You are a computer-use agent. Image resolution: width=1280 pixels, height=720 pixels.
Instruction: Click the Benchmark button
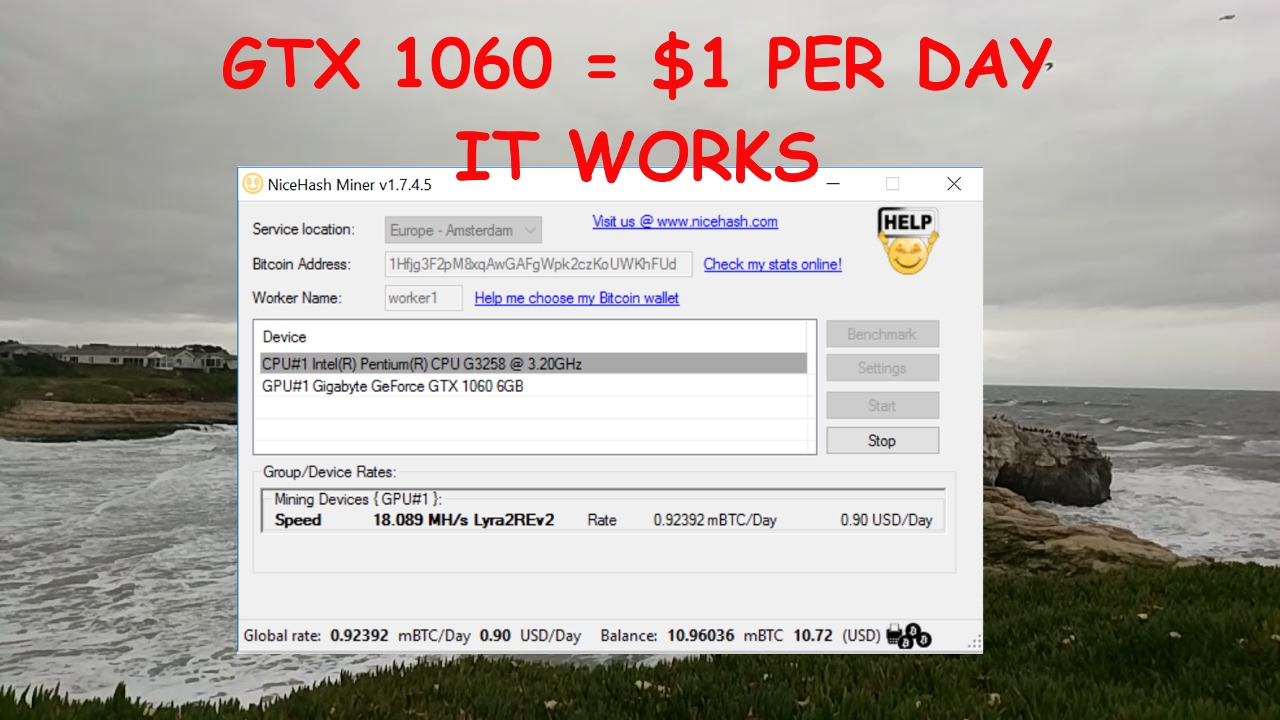[x=882, y=334]
